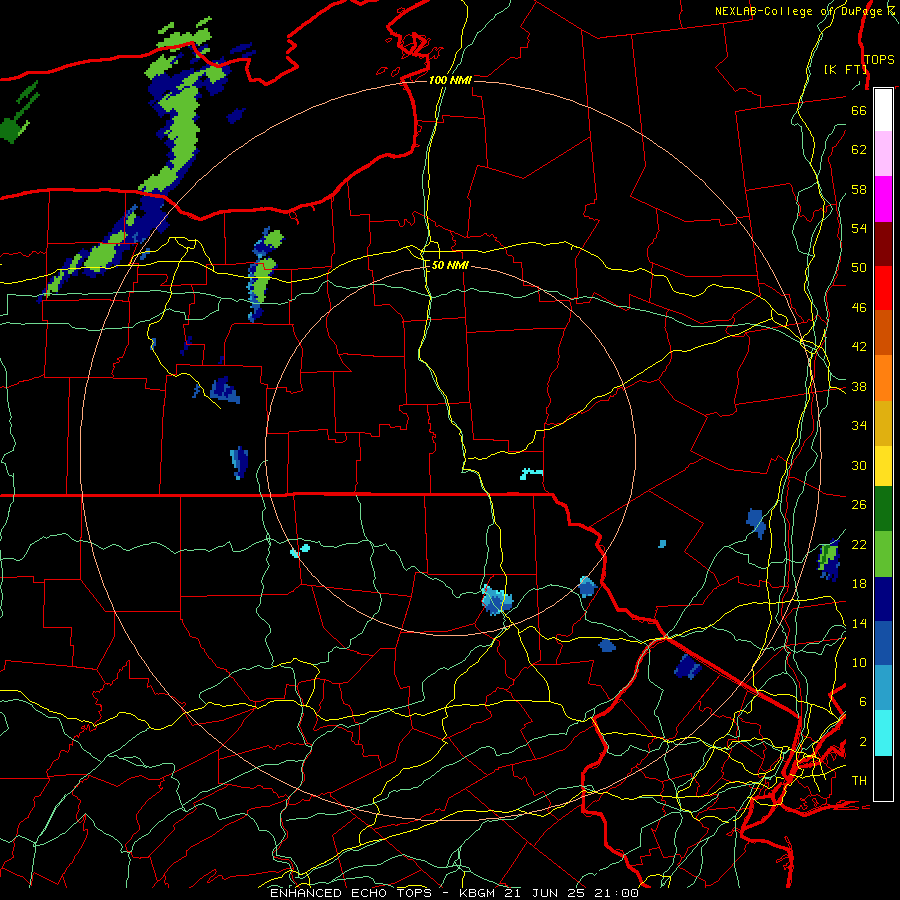This screenshot has height=900, width=900.
Task: Click the legend value 62
Action: pyautogui.click(x=859, y=150)
